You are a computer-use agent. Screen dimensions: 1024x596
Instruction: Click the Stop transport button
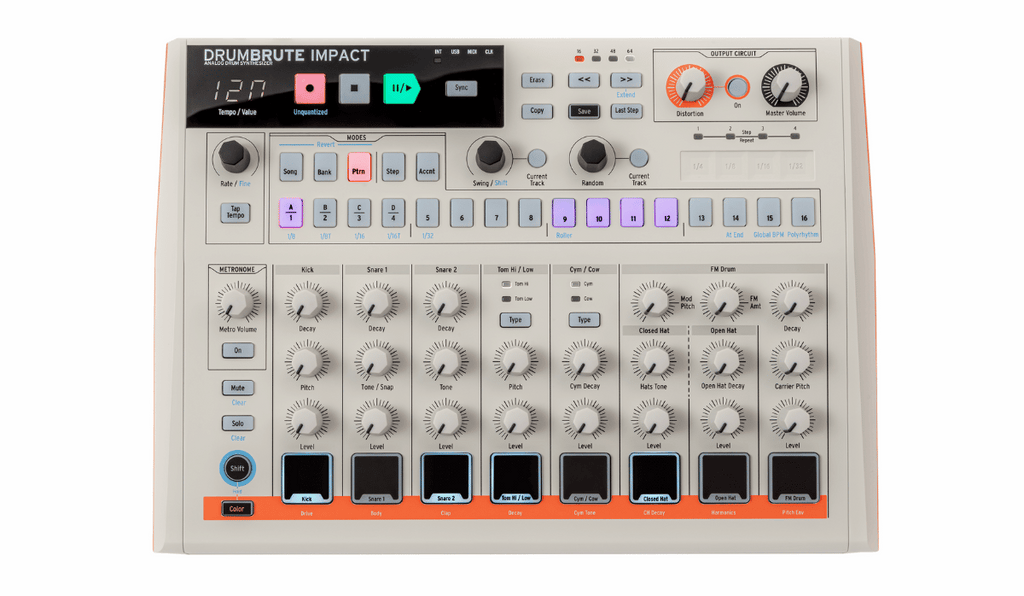pos(354,89)
